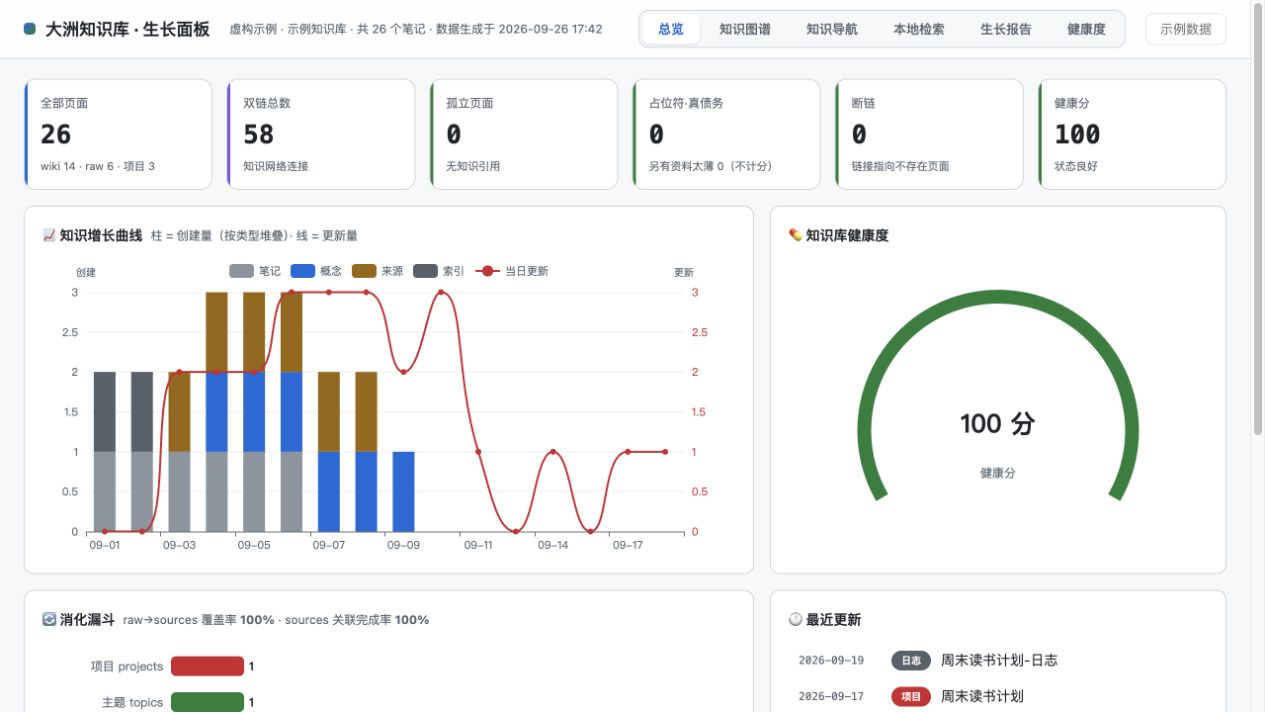Screen dimensions: 1265x712
Task: Click the 09-14 update line point
Action: [x=553, y=452]
